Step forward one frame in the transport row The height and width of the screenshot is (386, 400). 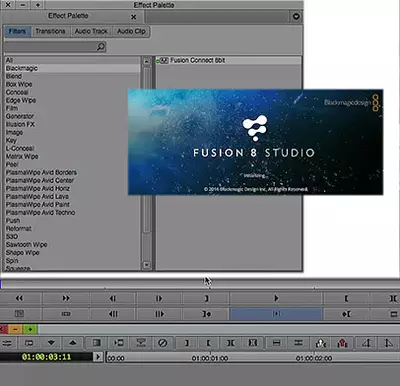pos(159,298)
